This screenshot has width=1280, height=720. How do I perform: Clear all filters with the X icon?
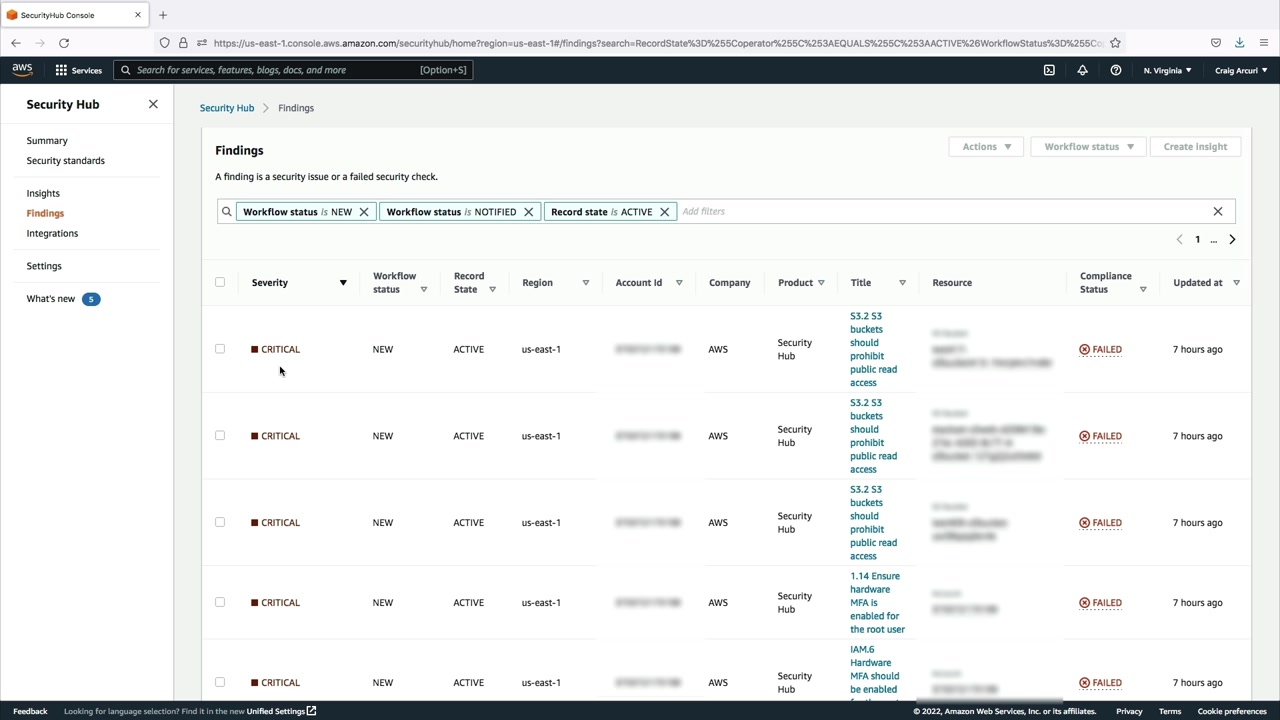click(x=1218, y=212)
